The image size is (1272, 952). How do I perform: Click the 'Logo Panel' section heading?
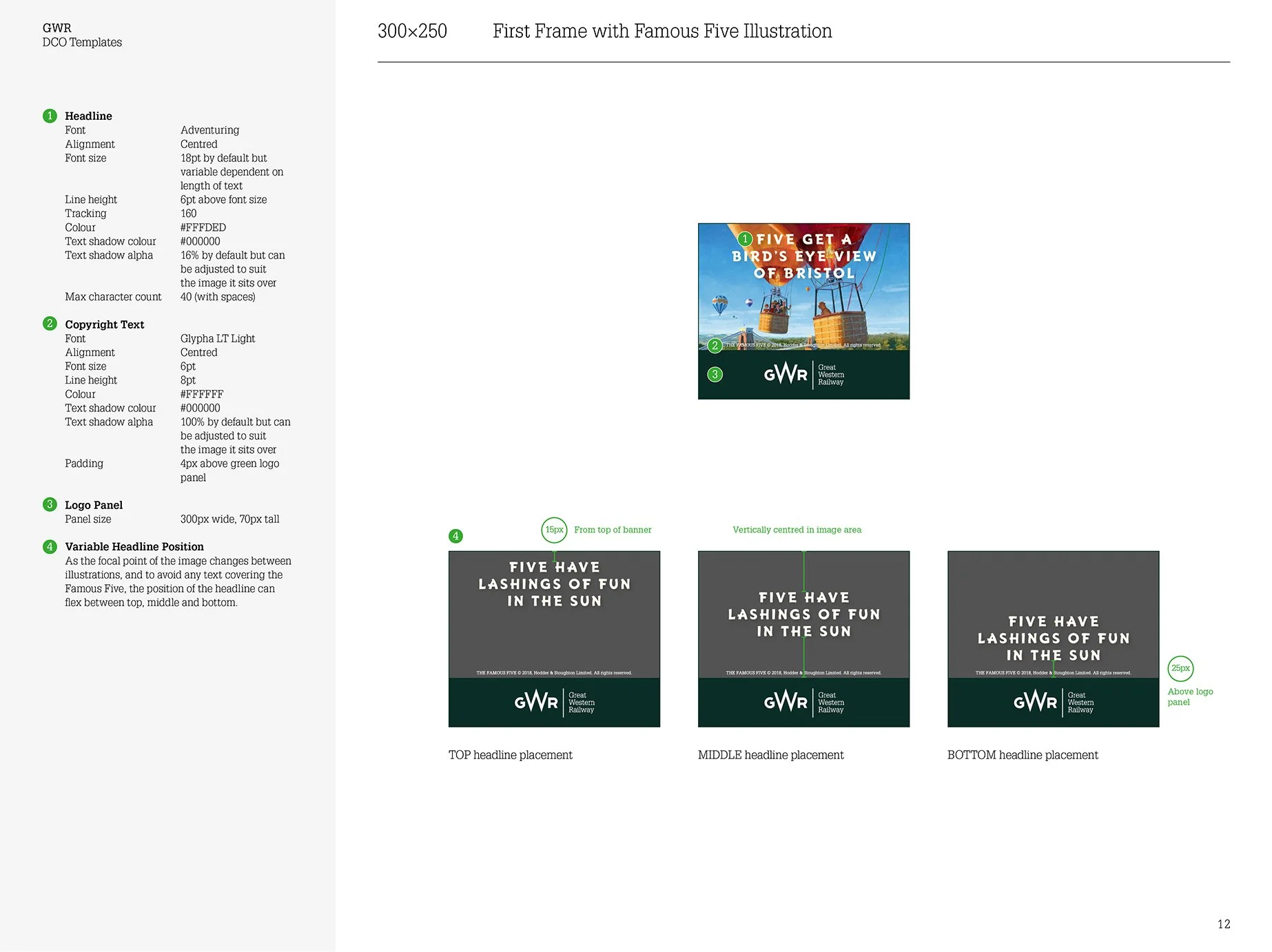pyautogui.click(x=94, y=505)
